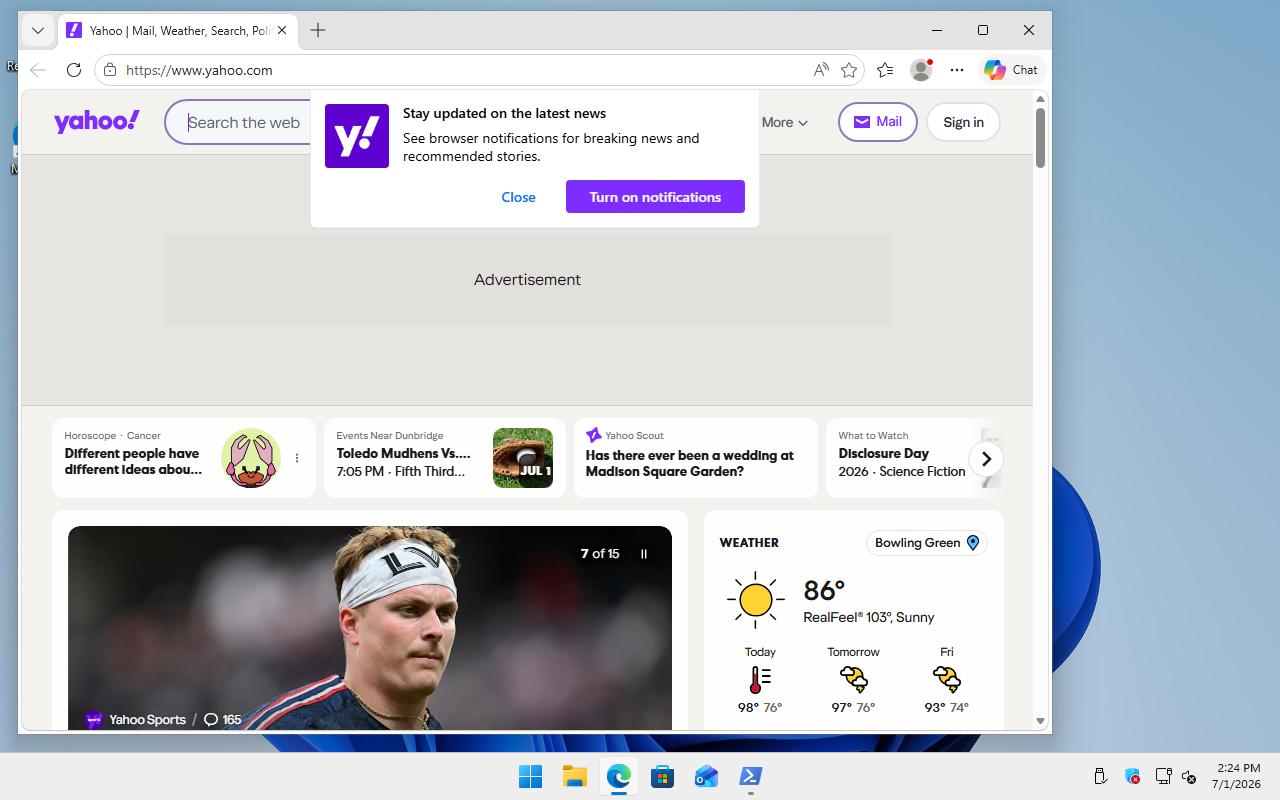Add this page to favorites with star
Screen dimensions: 1280x800
[849, 70]
